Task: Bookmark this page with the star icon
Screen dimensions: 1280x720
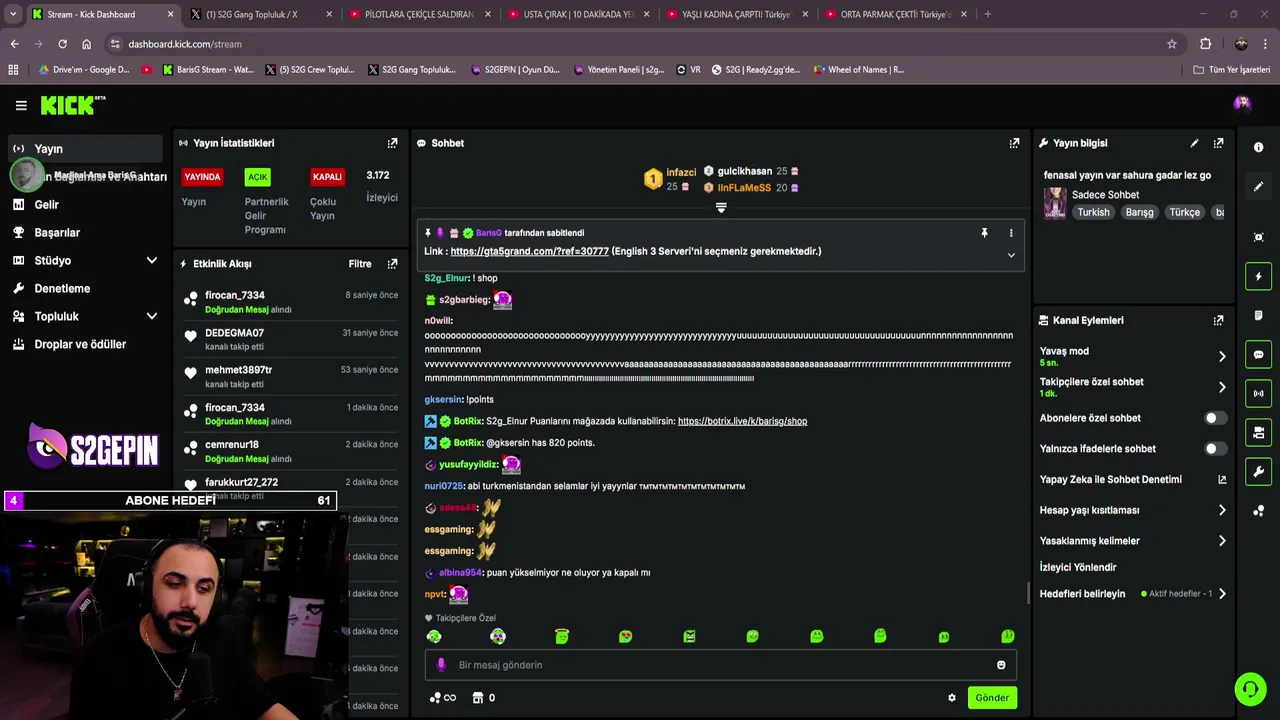Action: (1172, 44)
